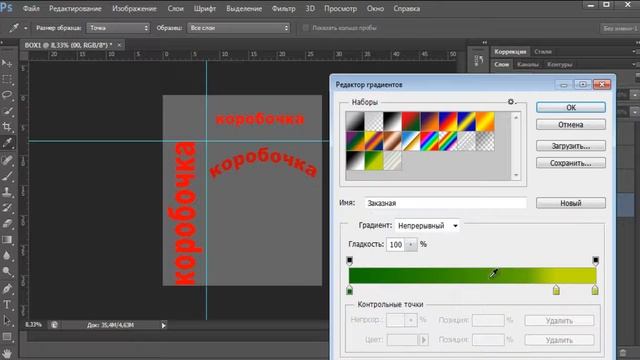Switch to the Коррекция panel tab

pyautogui.click(x=510, y=52)
